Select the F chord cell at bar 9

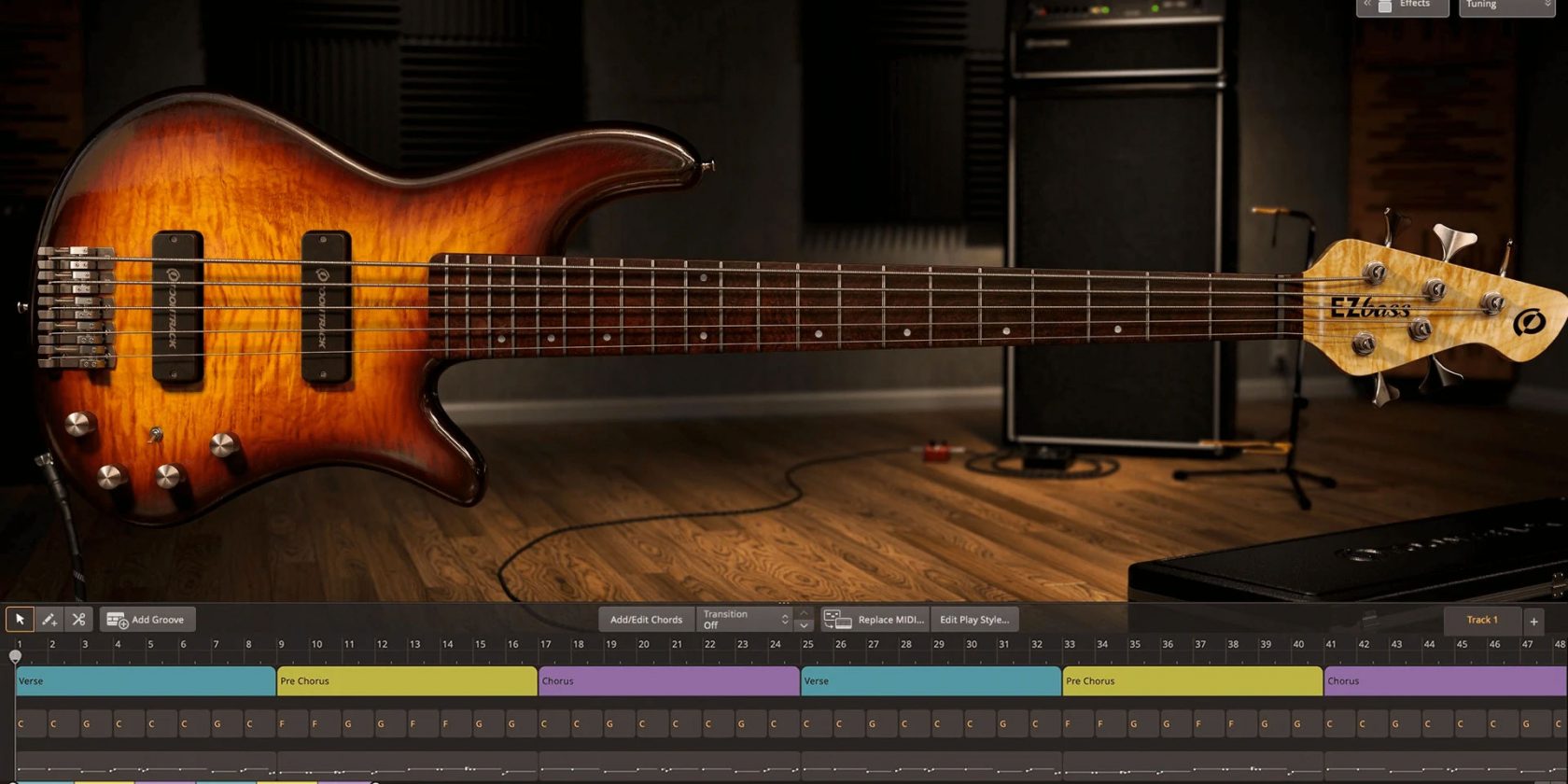[x=293, y=723]
